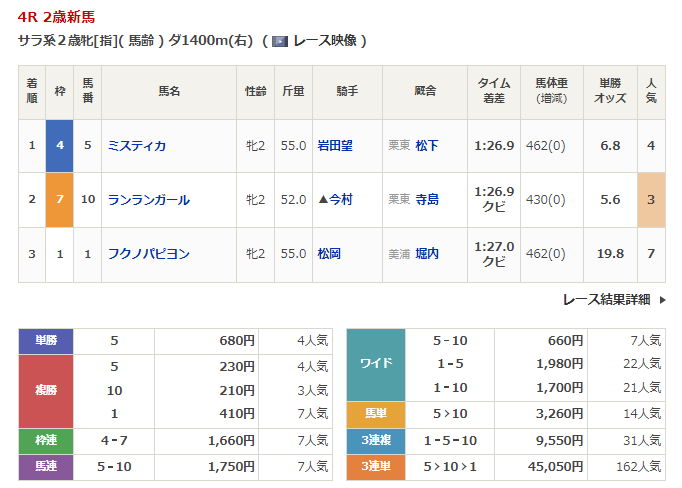Click the 430(0) horse weight value

pyautogui.click(x=546, y=200)
